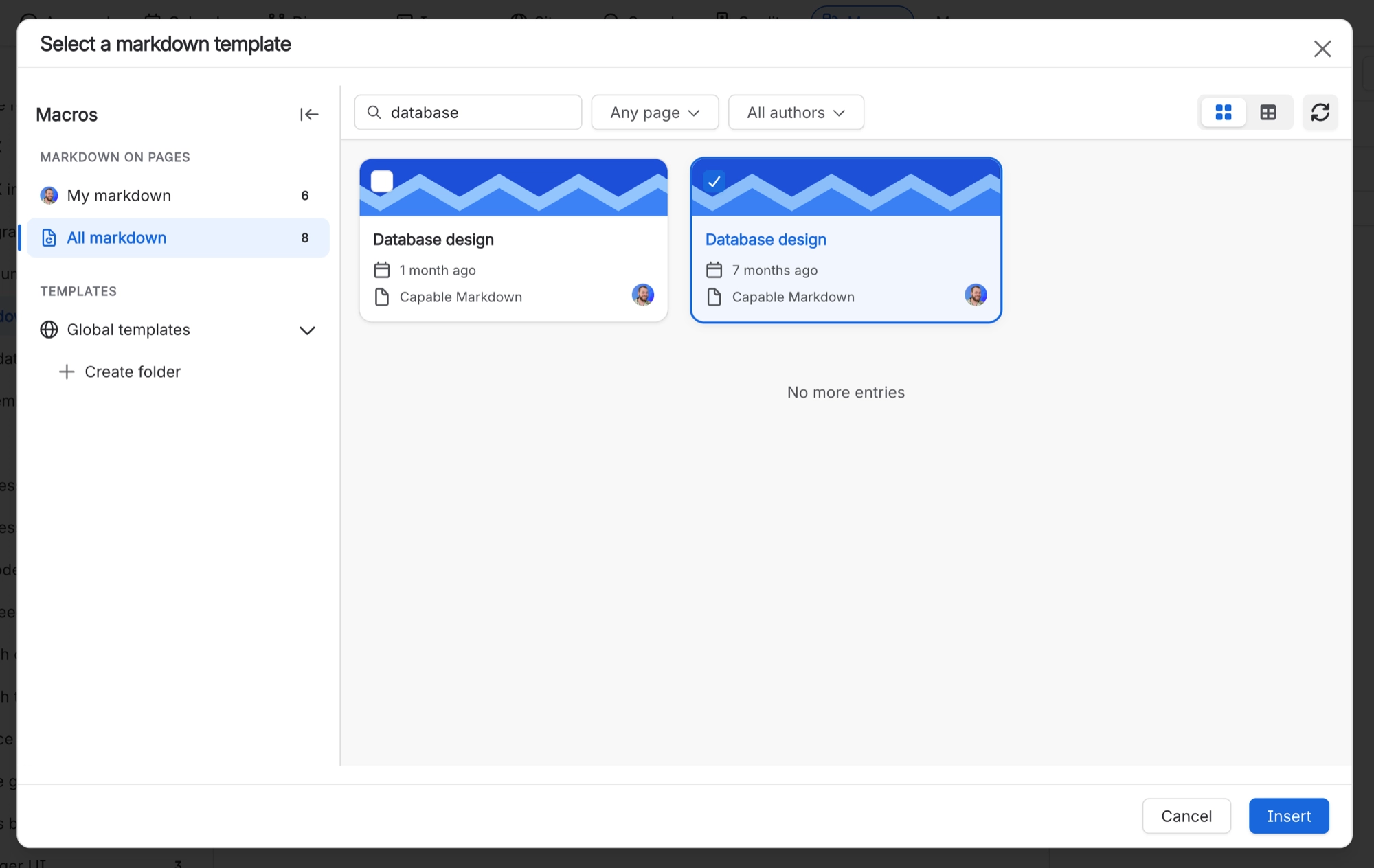Collapse the Macros sidebar panel

(309, 114)
